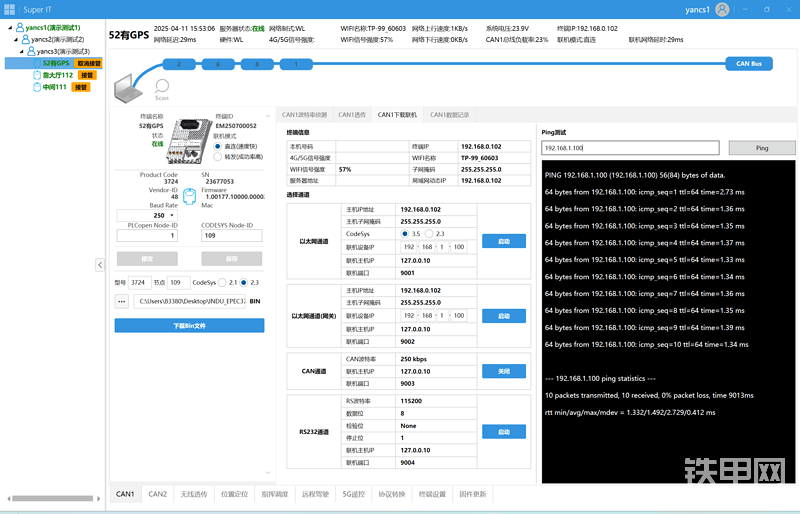Collapse the yancs1 tree node
The height and width of the screenshot is (514, 800).
pos(10,27)
